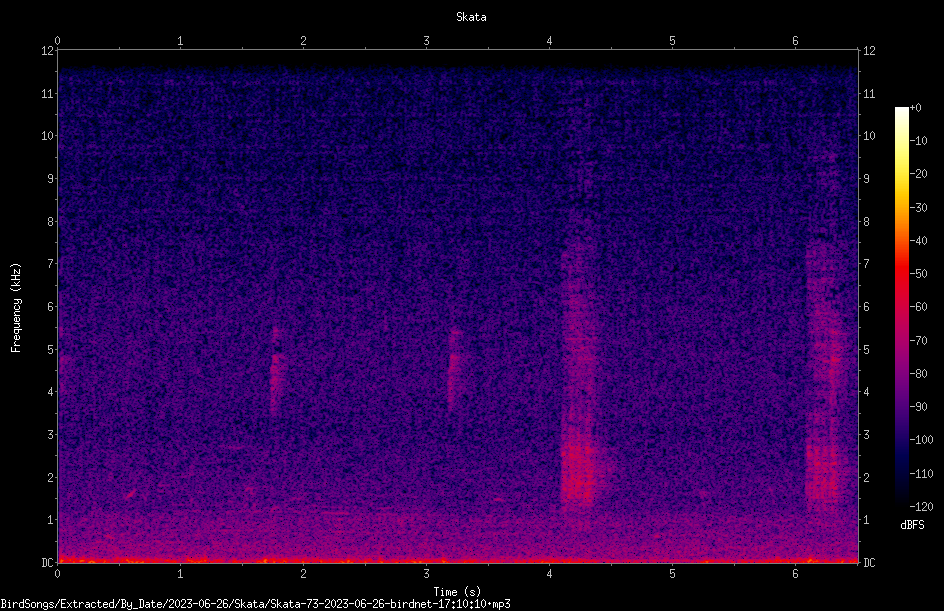This screenshot has width=944, height=611.
Task: Click the "dBFS" label under the color bar
Action: (912, 525)
